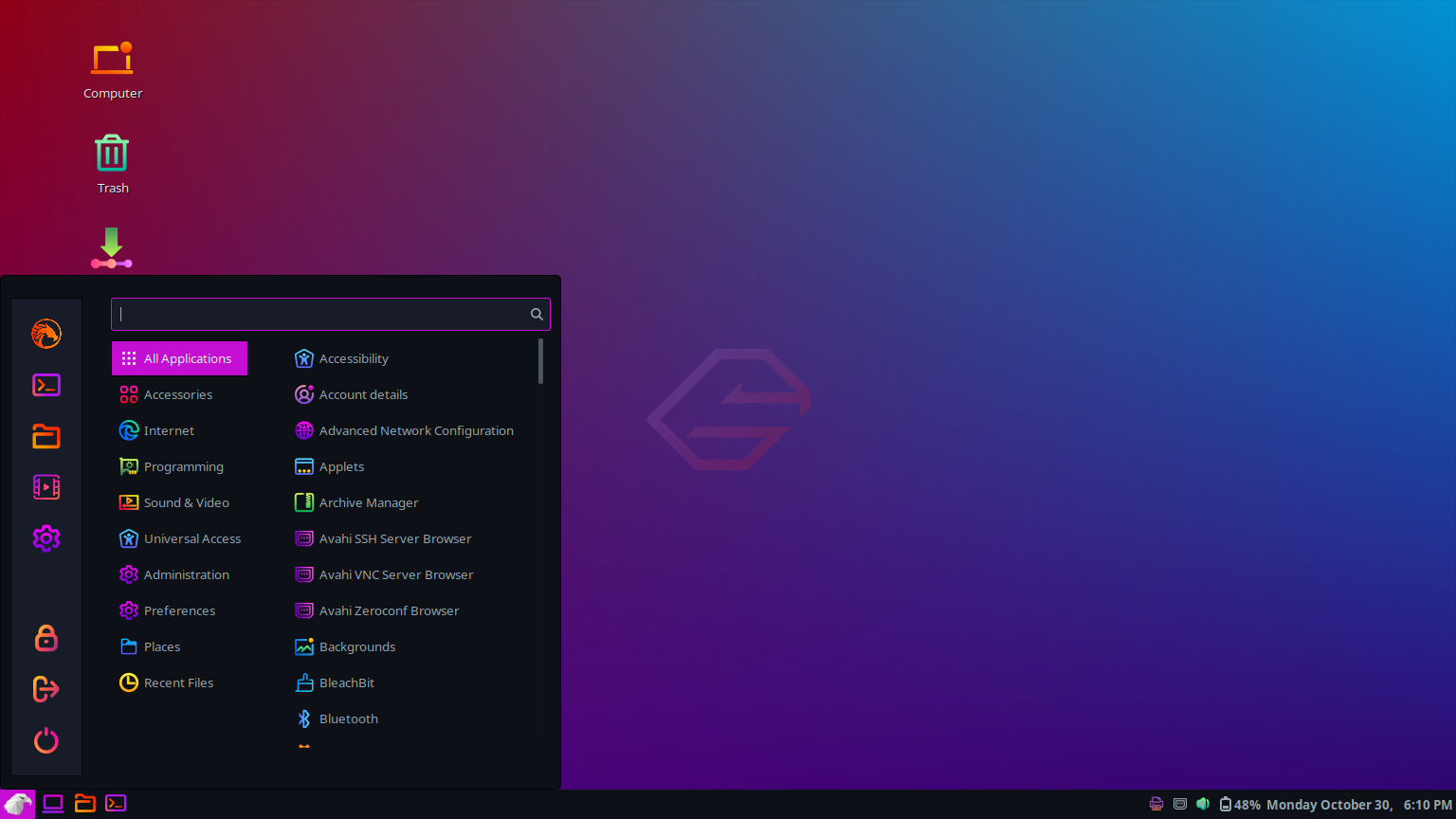Select the Trash desktop icon
The height and width of the screenshot is (819, 1456).
click(113, 164)
